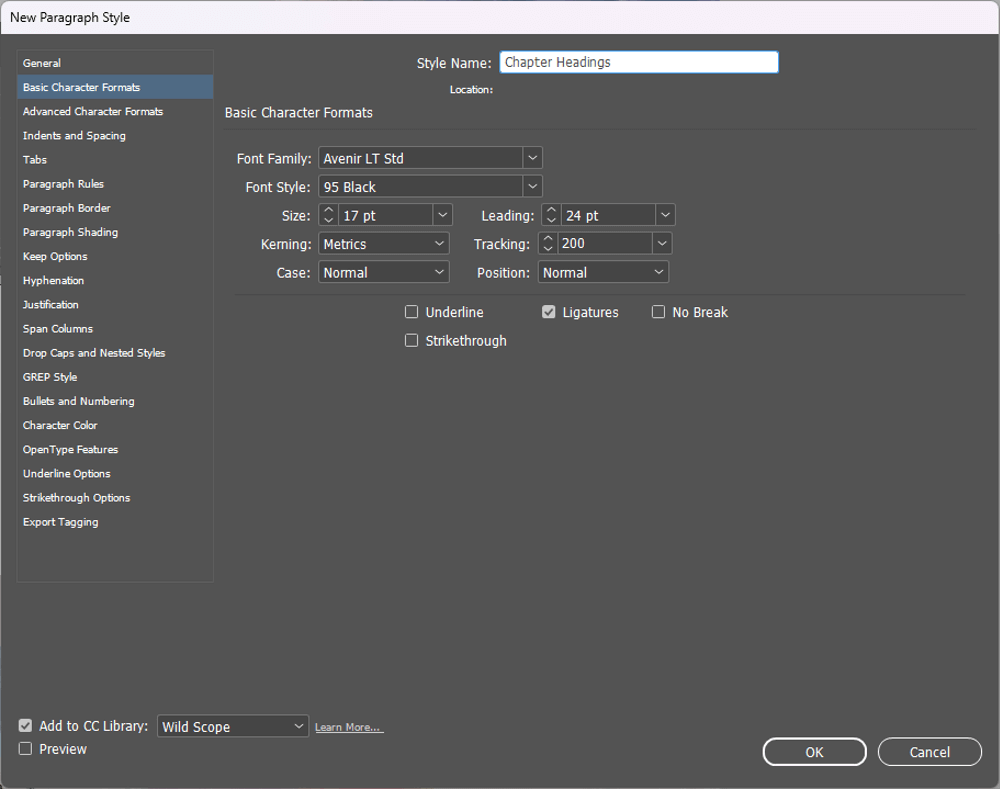Viewport: 1000px width, 789px height.
Task: Open Paragraph Border settings
Action: 115,209
